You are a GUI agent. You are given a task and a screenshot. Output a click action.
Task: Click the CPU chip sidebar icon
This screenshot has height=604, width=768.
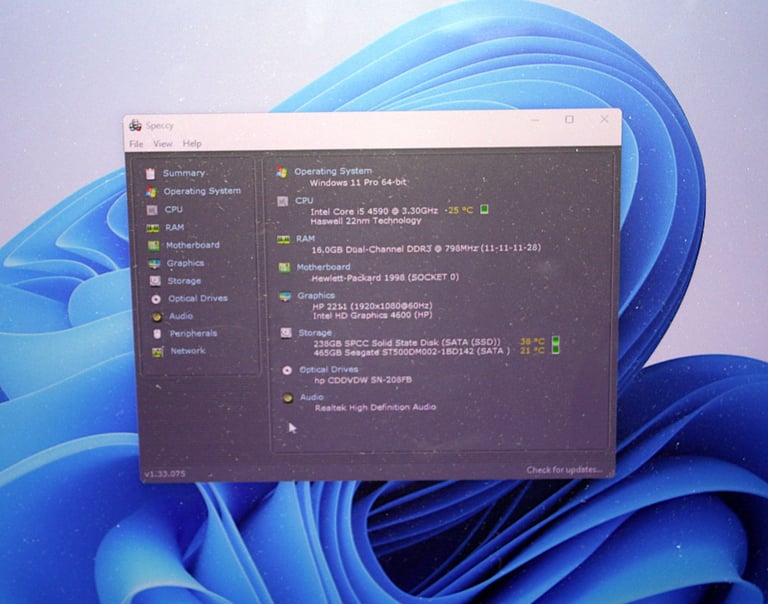(152, 210)
